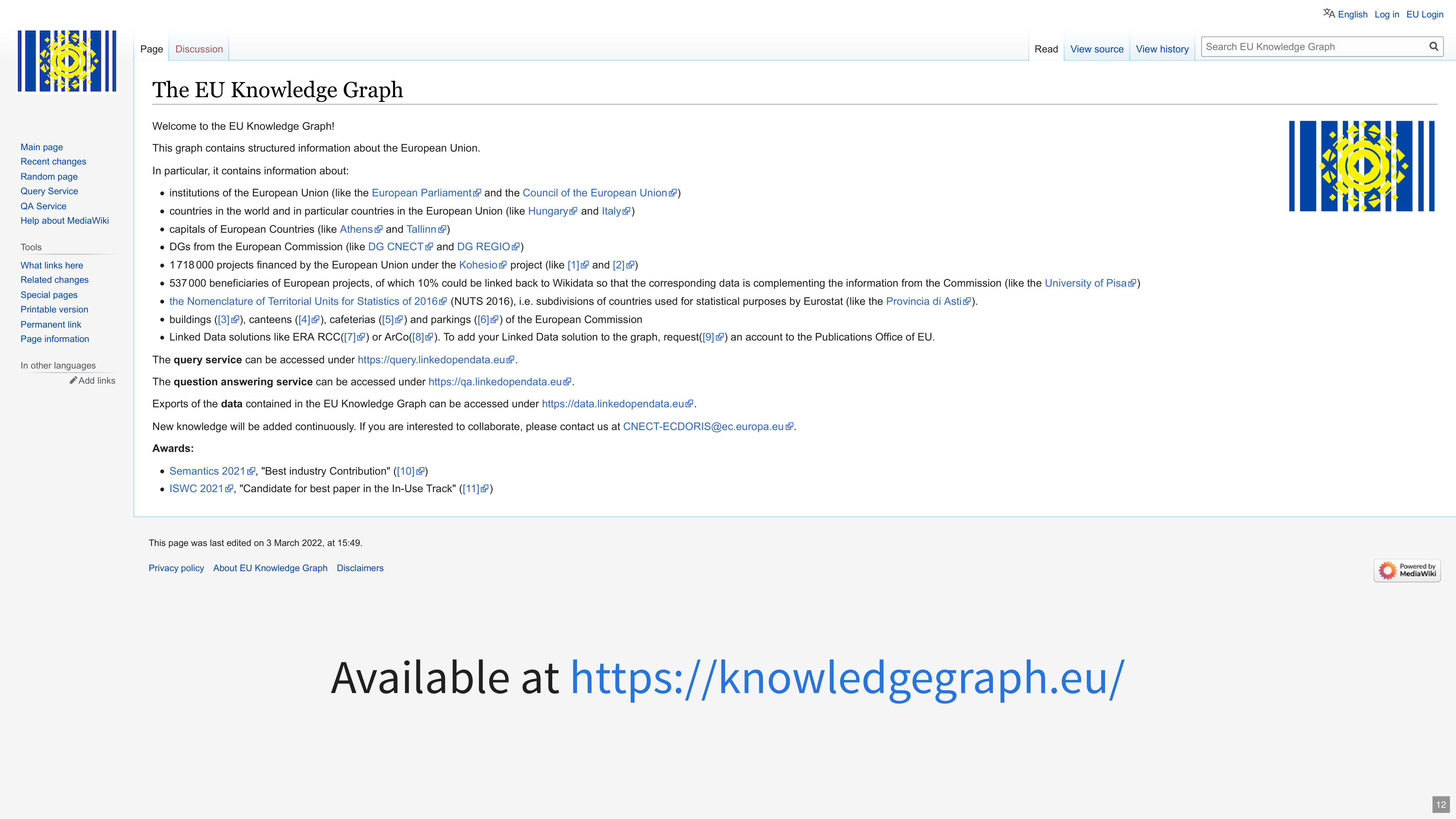This screenshot has height=819, width=1456.
Task: Open View source
Action: point(1096,49)
